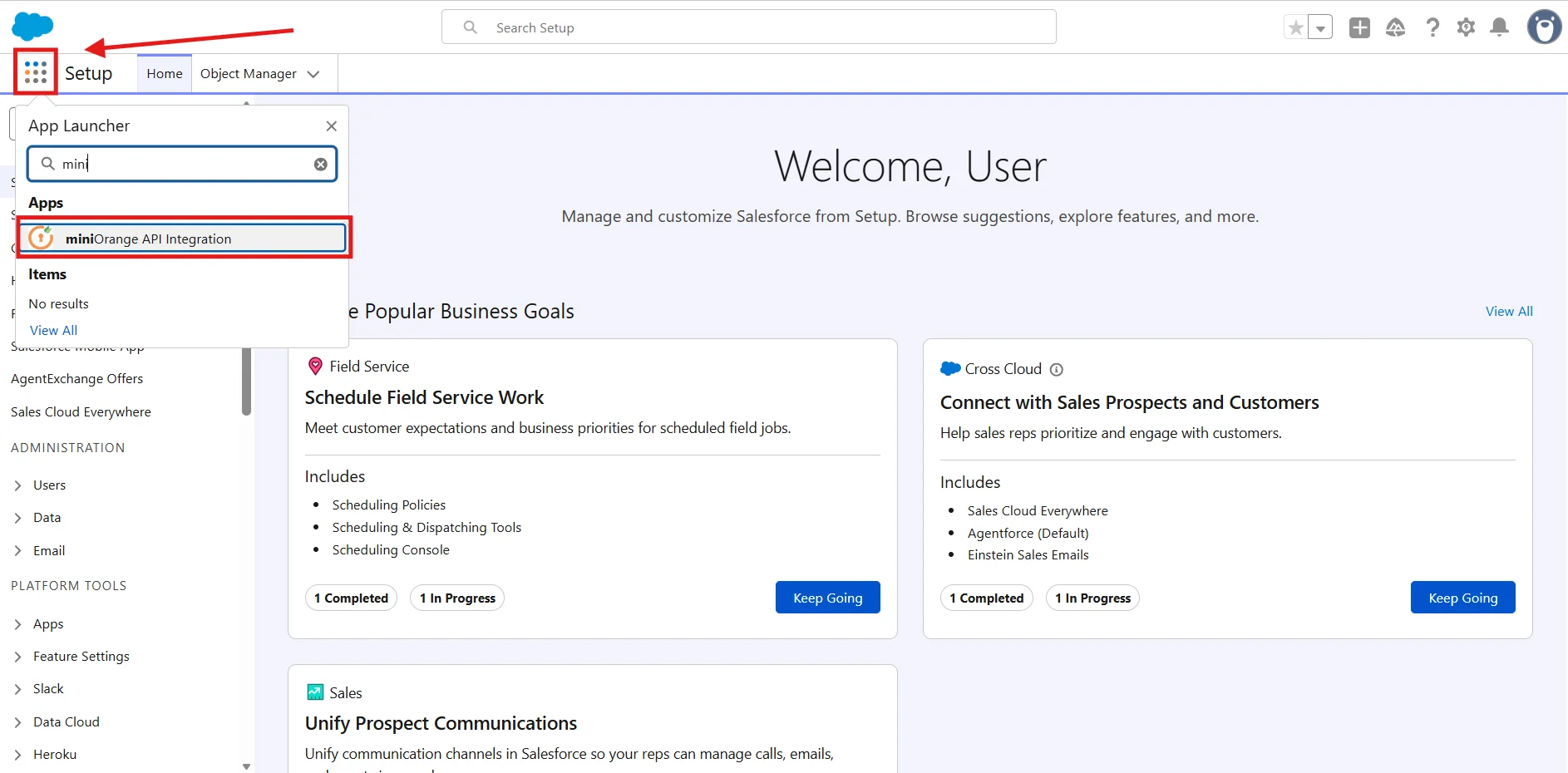
Task: Open the help question mark icon
Action: pyautogui.click(x=1432, y=27)
